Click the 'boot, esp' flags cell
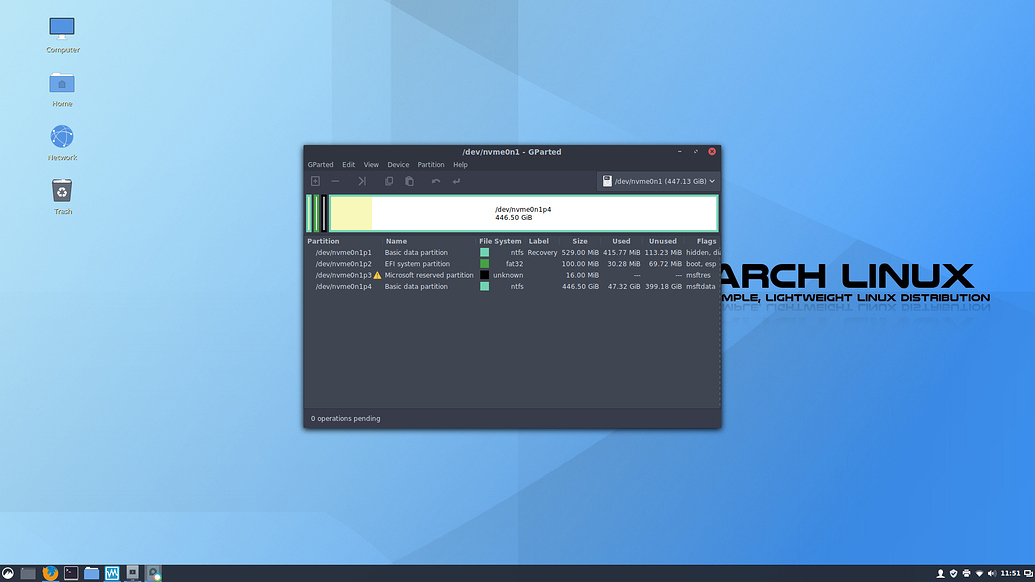This screenshot has width=1035, height=582. pyautogui.click(x=701, y=264)
